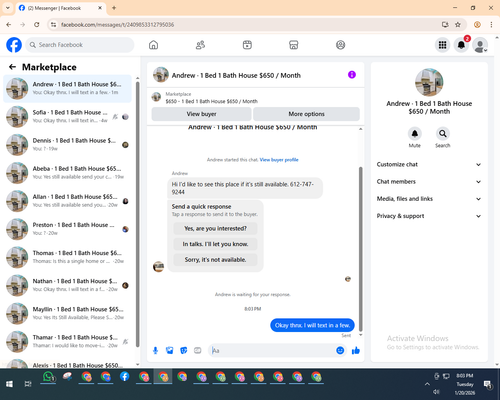Select the Messenger | Facebook browser tab
Image resolution: width=500 pixels, height=400 pixels.
pyautogui.click(x=60, y=8)
